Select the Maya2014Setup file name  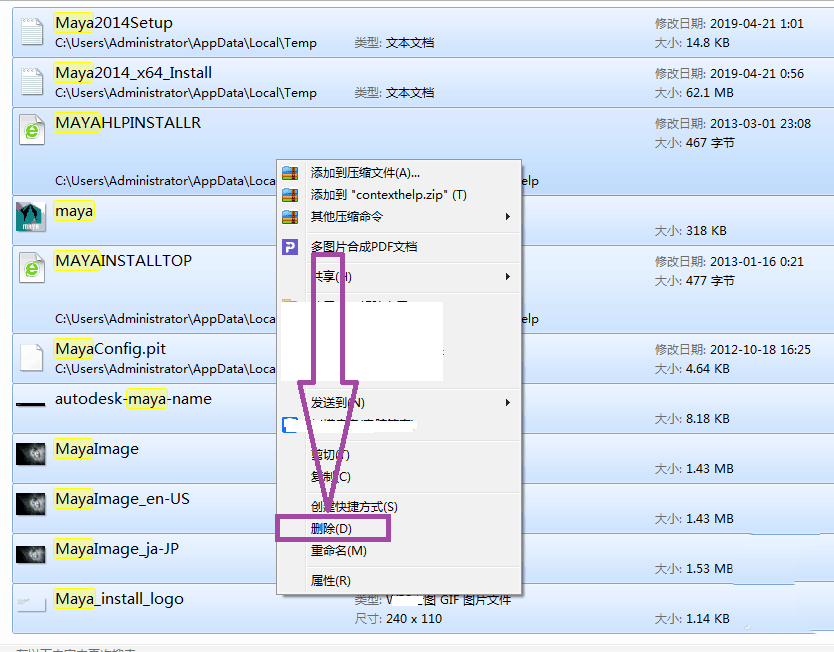click(x=114, y=23)
